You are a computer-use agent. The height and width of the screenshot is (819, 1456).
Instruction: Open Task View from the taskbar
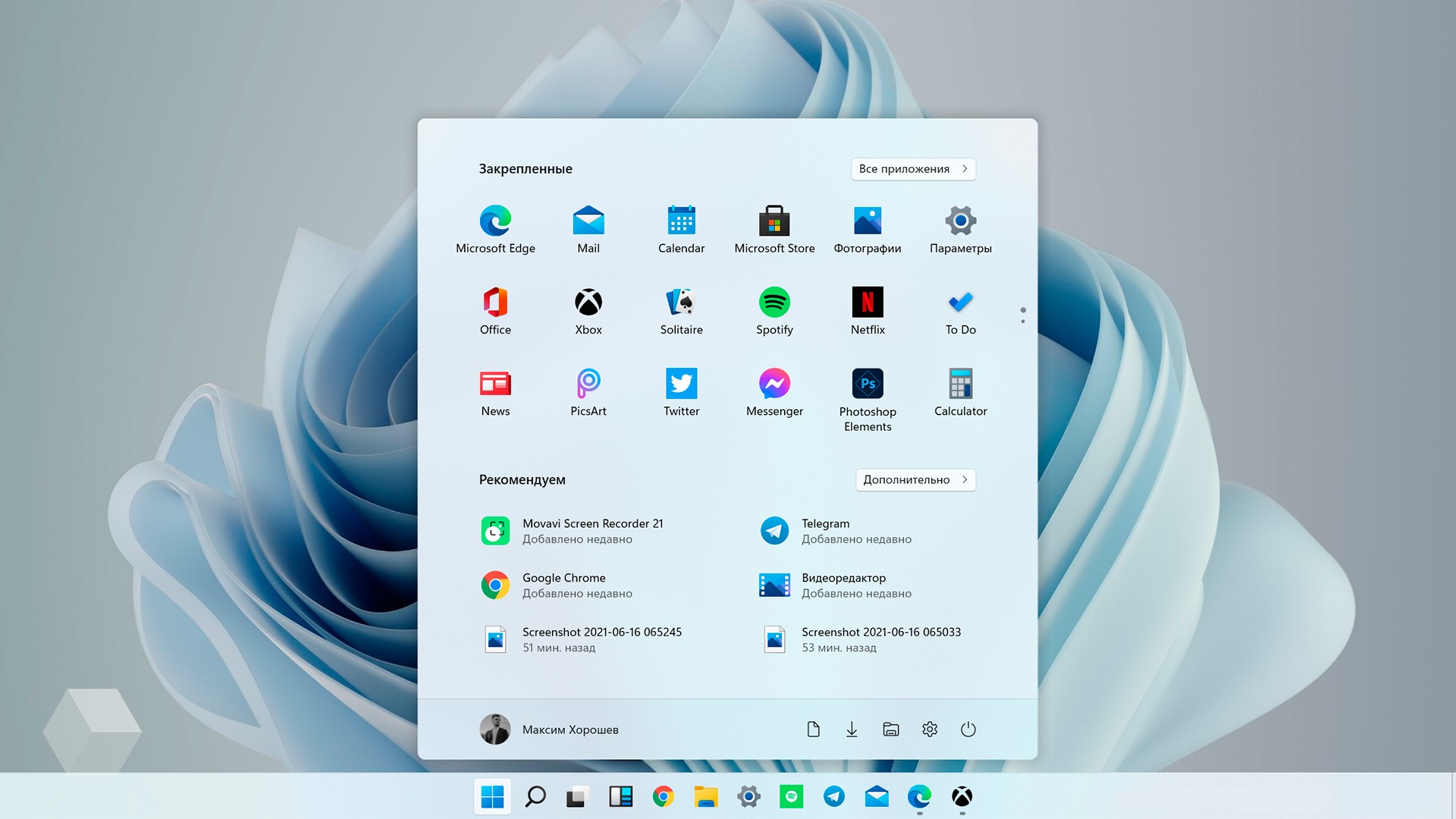[577, 796]
